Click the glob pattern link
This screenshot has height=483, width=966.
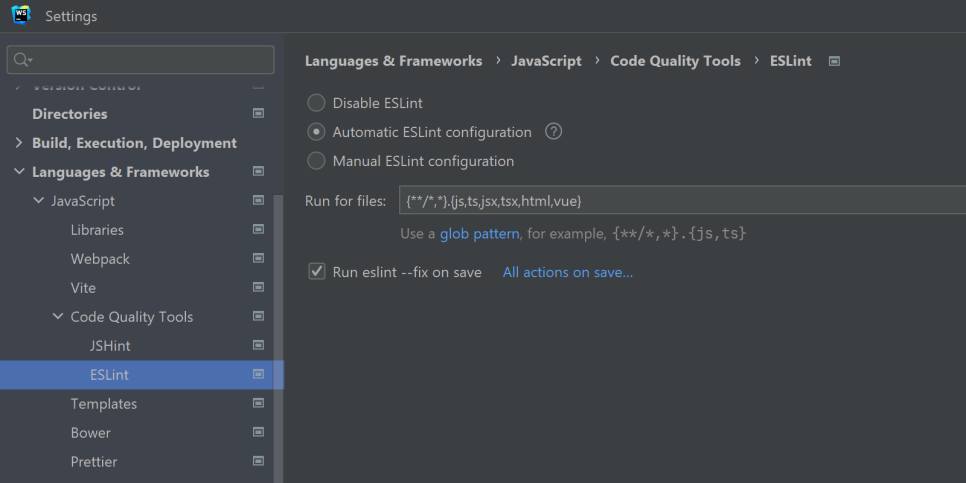479,234
